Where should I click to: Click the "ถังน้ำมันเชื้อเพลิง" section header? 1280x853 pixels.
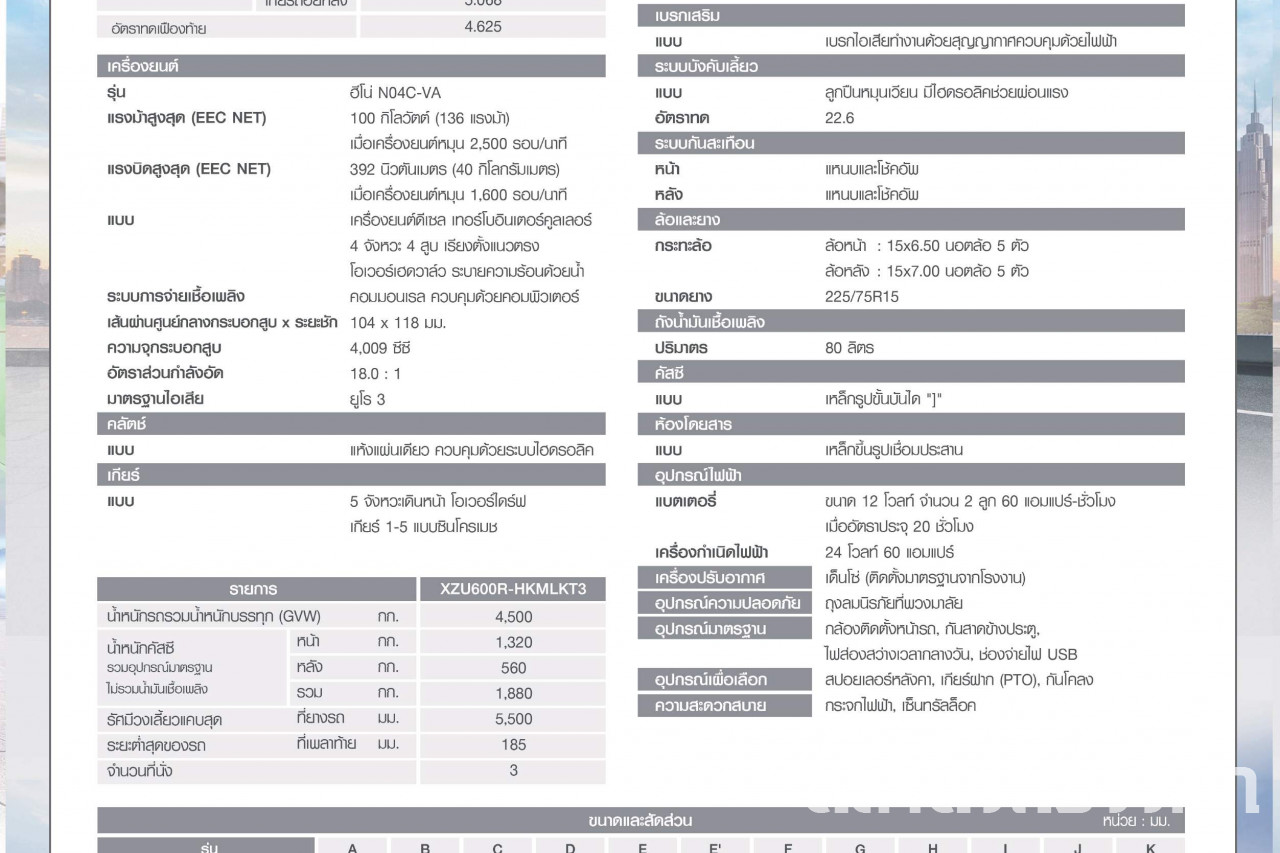911,322
